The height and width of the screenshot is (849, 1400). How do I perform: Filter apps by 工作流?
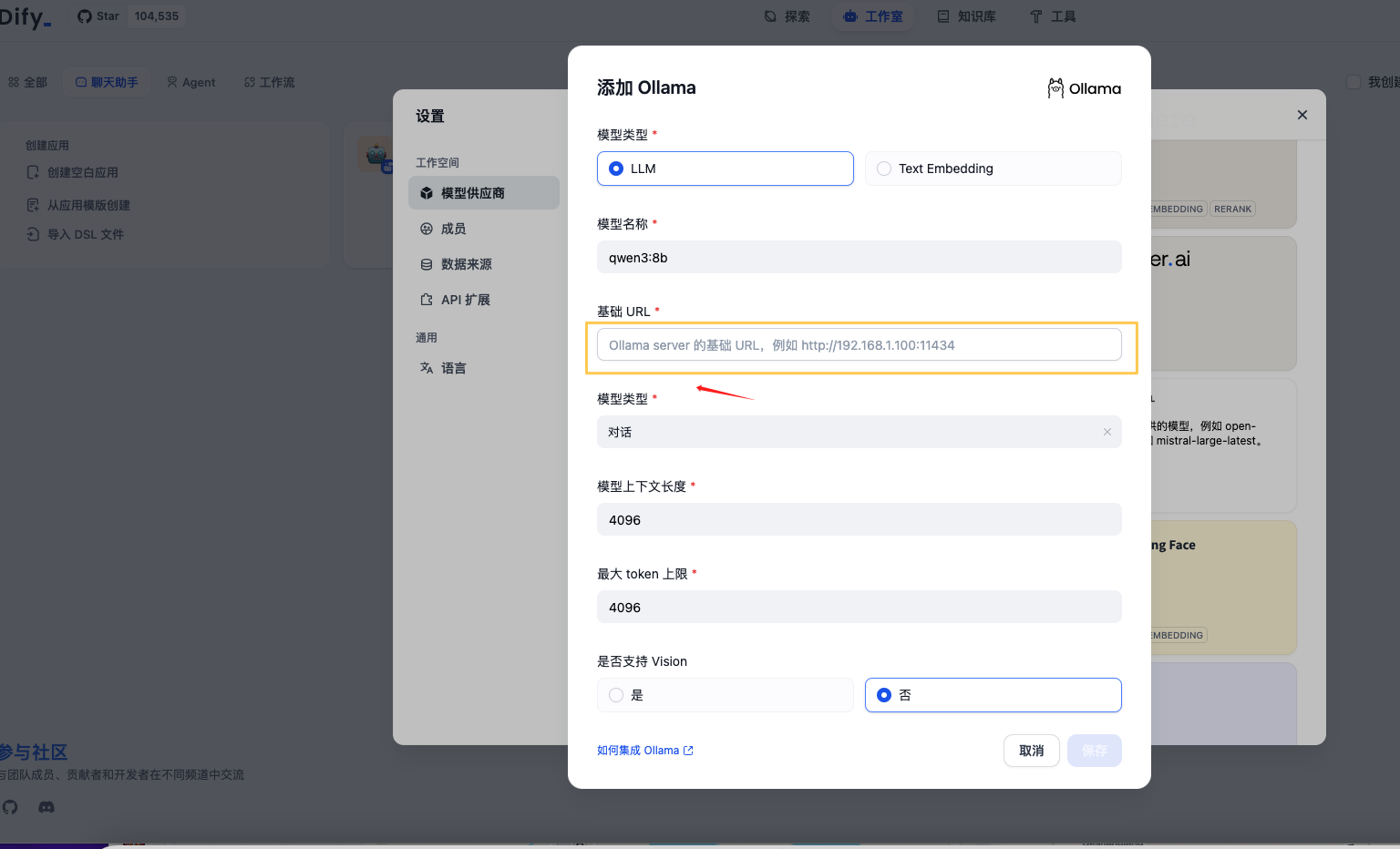(270, 82)
